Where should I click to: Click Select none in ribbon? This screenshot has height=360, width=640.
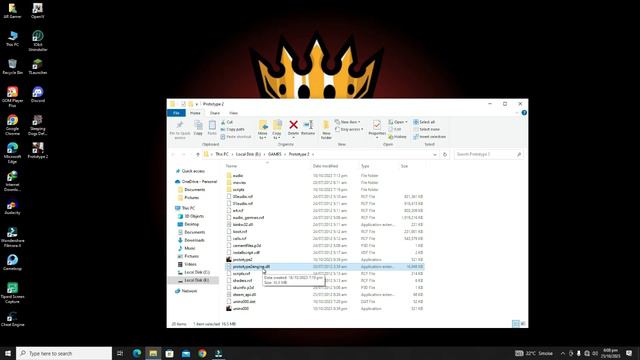pos(427,129)
